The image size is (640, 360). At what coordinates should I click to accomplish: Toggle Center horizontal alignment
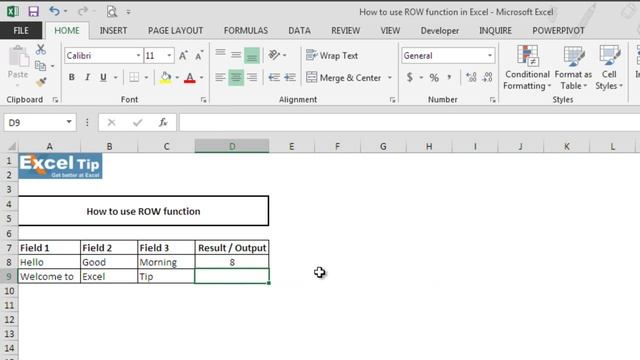coord(236,78)
